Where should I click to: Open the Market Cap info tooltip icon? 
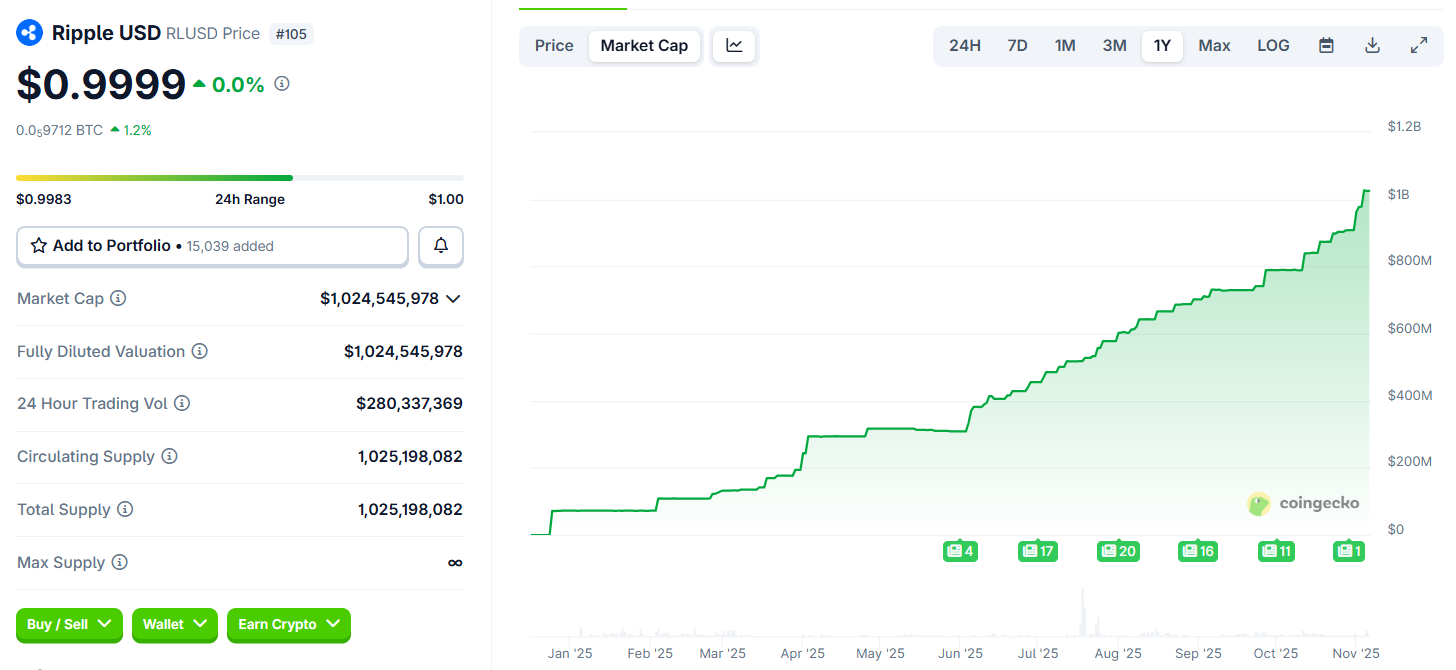(x=119, y=298)
